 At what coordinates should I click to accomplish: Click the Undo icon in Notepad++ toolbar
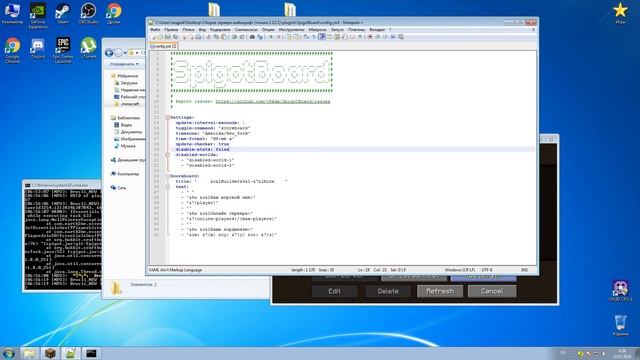click(234, 37)
